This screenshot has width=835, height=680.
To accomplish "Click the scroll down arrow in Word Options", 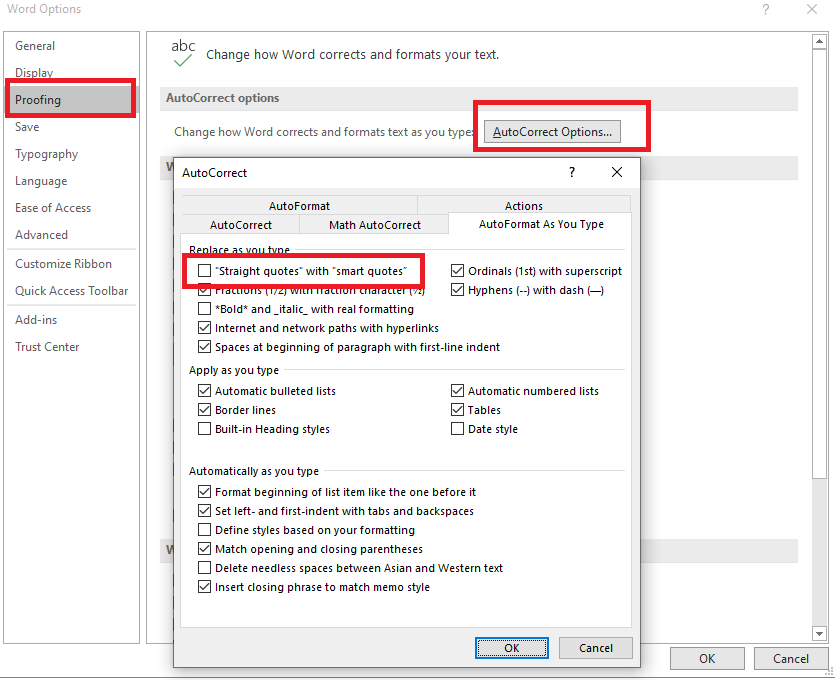I will (x=819, y=634).
